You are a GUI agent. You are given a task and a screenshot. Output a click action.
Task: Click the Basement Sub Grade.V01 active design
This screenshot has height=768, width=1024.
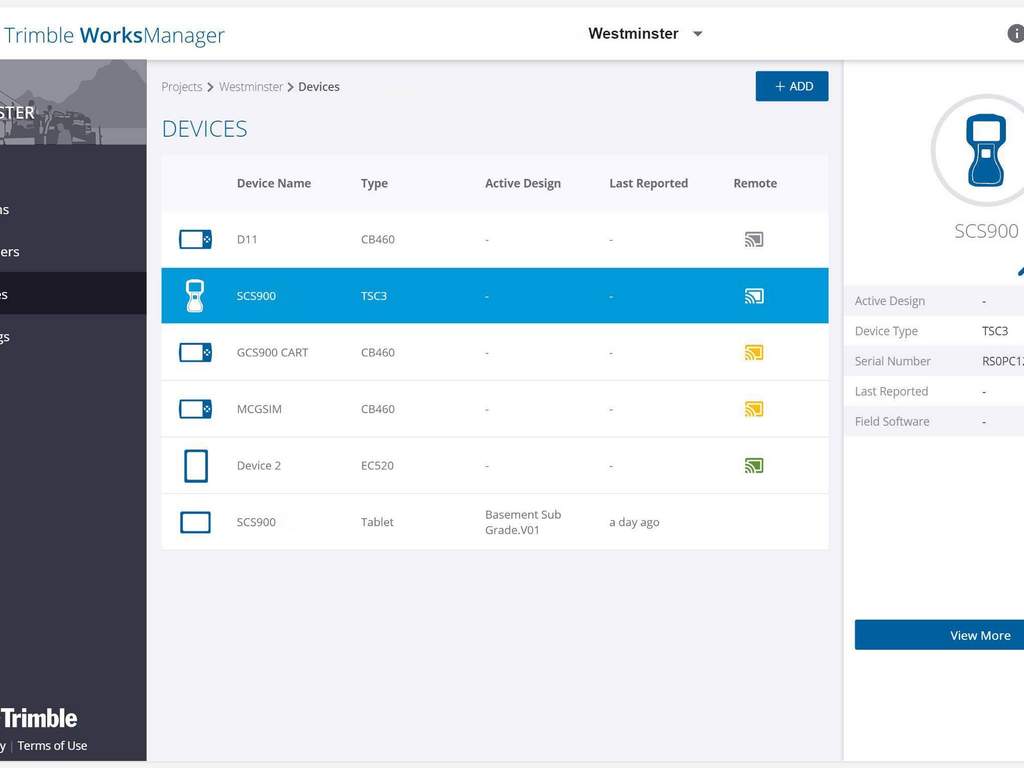point(523,522)
